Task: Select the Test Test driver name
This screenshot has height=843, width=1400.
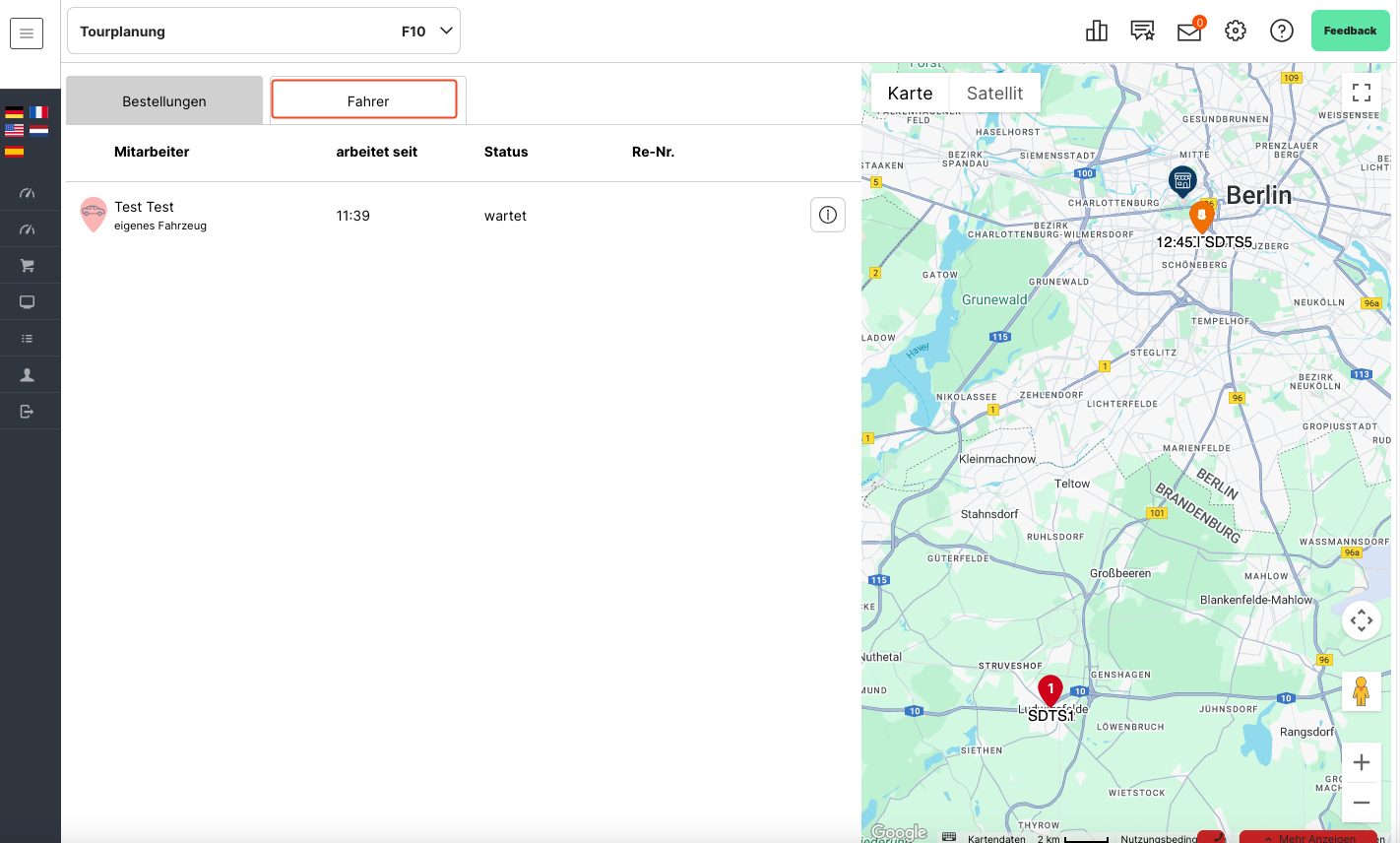Action: point(144,207)
